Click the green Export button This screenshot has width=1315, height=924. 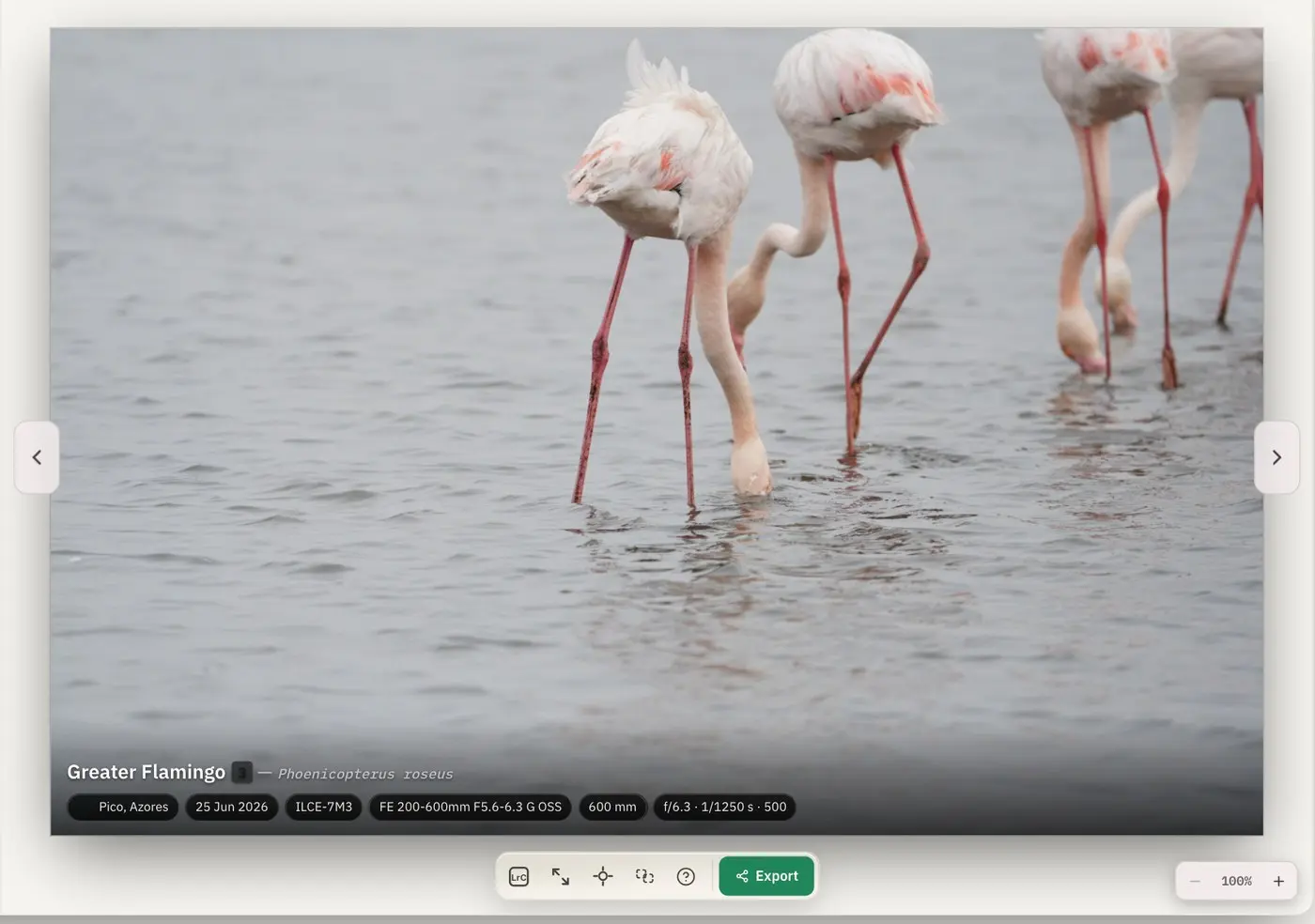pos(766,876)
